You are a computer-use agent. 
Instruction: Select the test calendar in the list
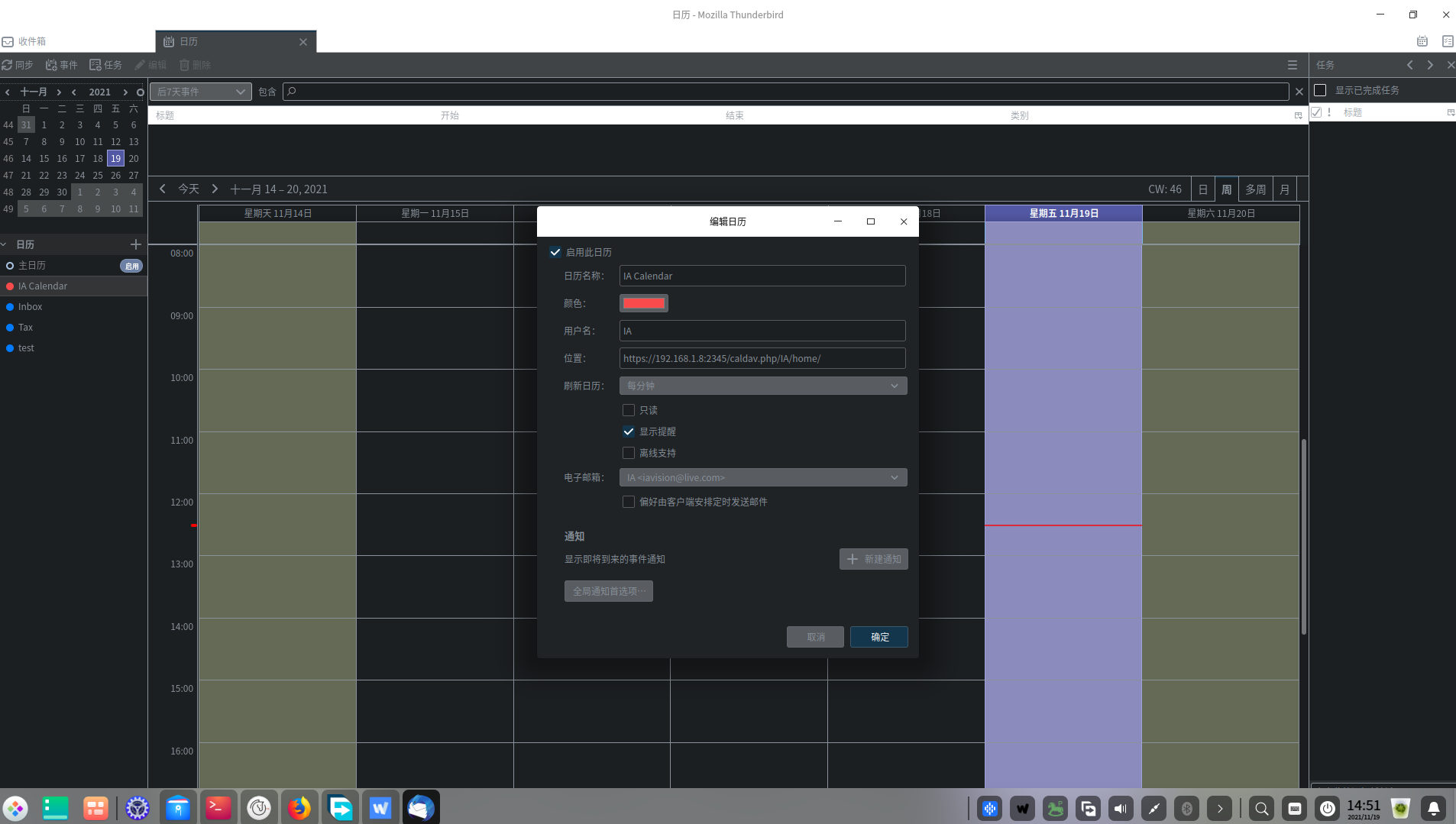click(73, 348)
